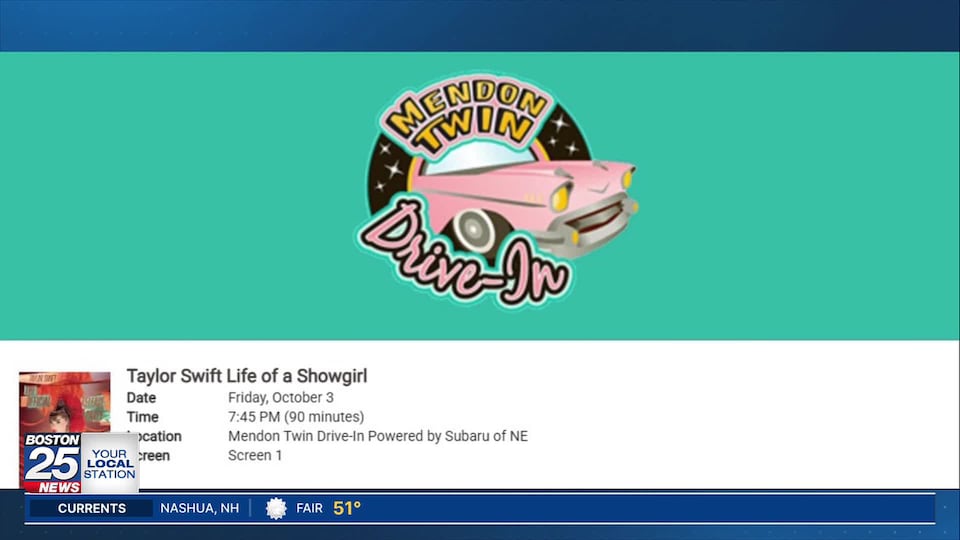
Task: Click the 'FAIR' weather condition text
Action: click(x=309, y=508)
